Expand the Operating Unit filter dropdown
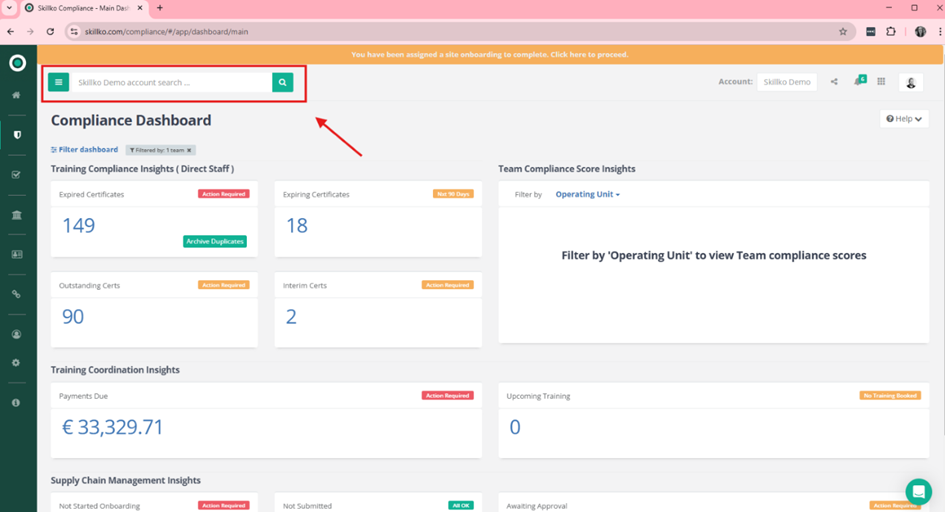The height and width of the screenshot is (512, 945). pyautogui.click(x=588, y=195)
